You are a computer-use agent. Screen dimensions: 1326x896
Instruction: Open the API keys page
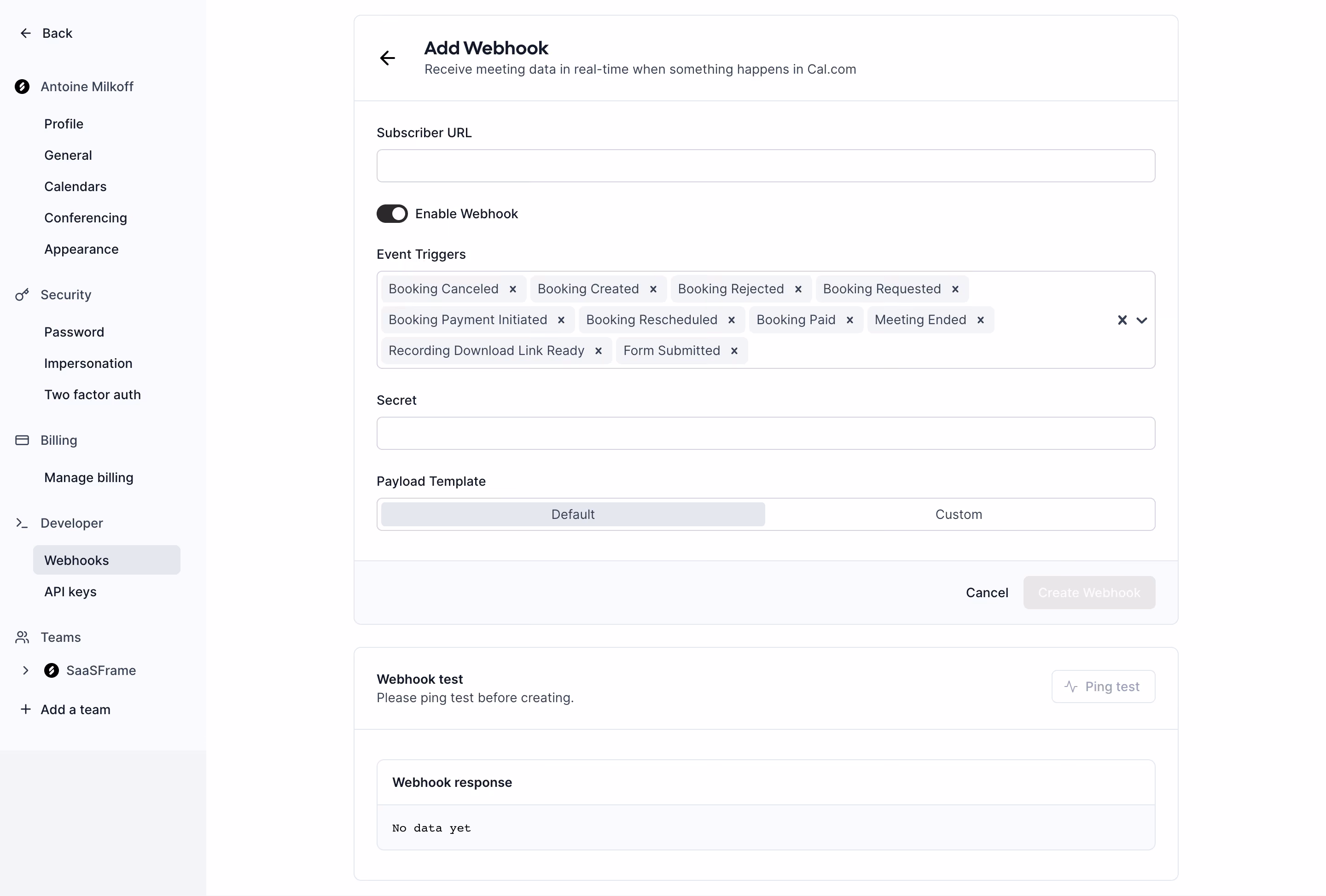71,592
